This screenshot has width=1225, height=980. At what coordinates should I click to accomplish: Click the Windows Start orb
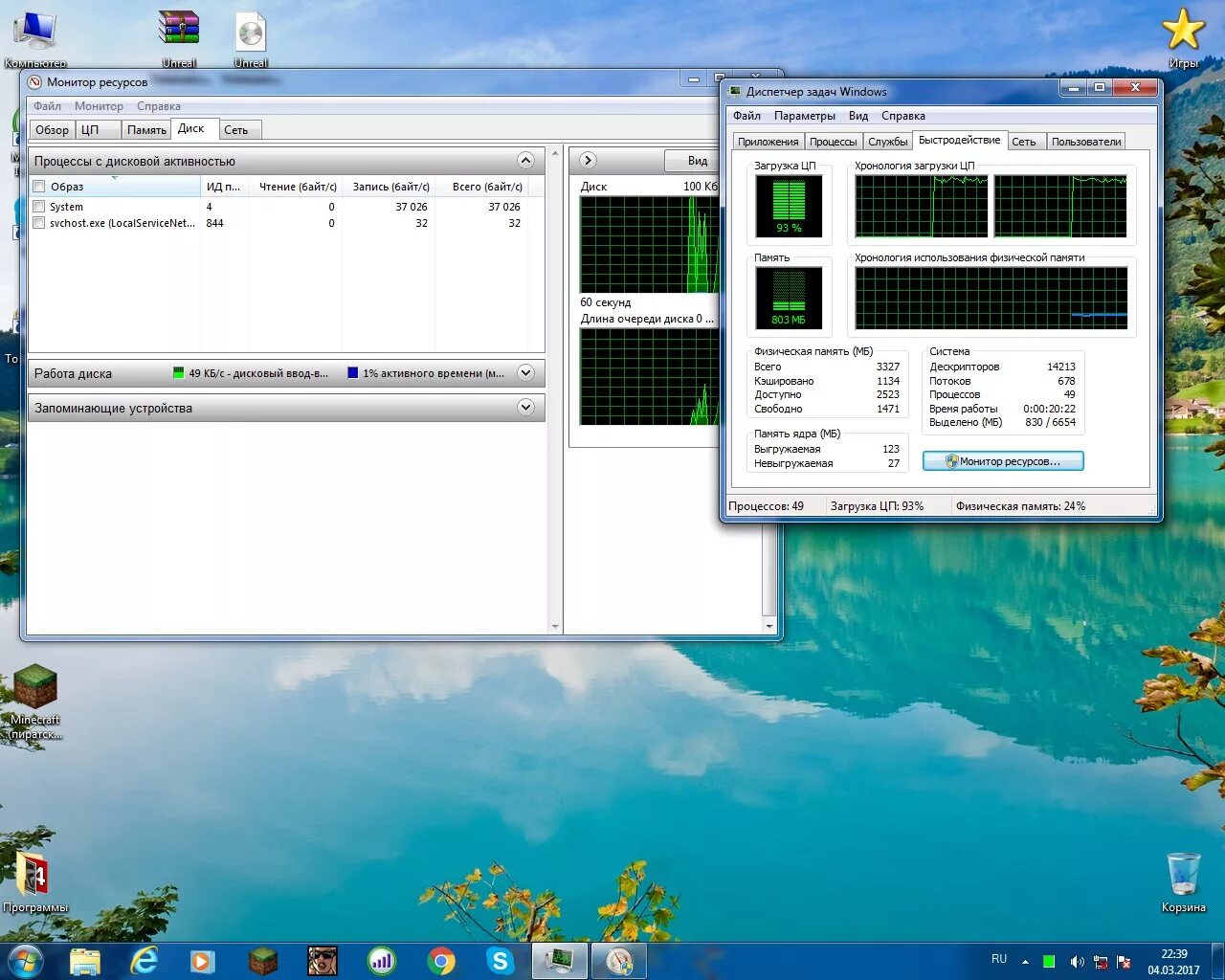(x=25, y=961)
